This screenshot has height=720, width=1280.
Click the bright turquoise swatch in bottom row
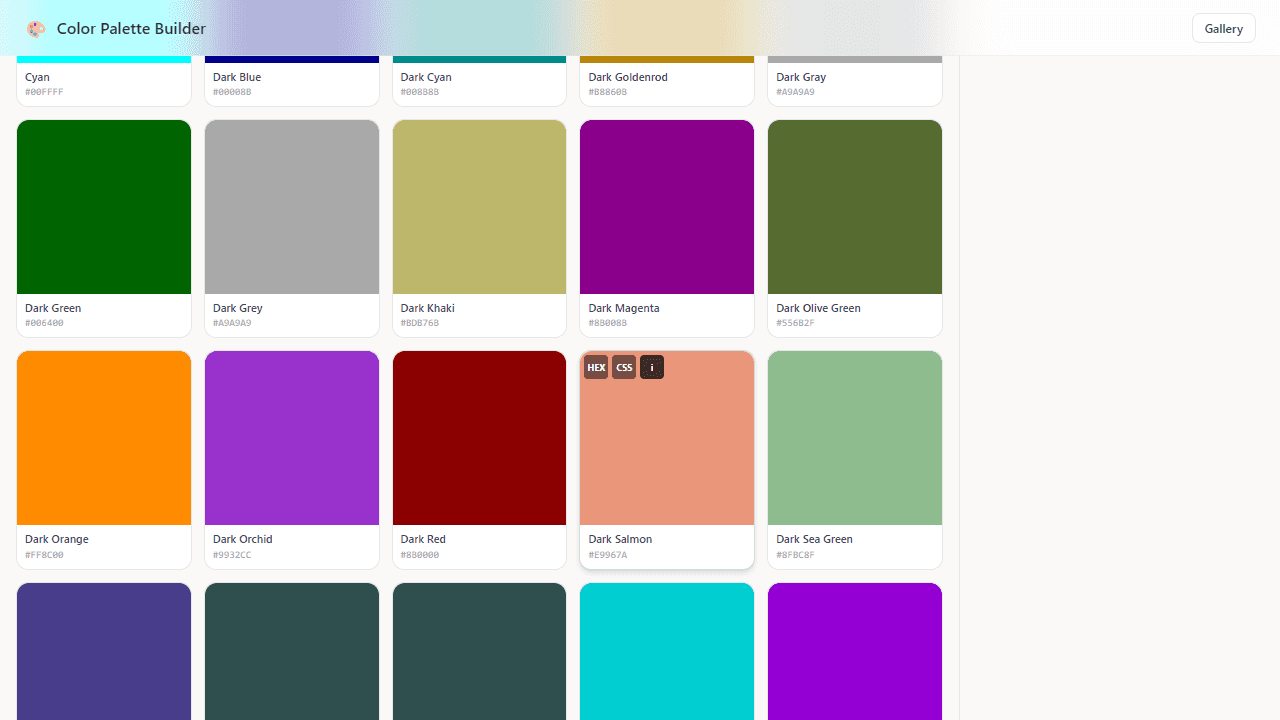point(667,651)
